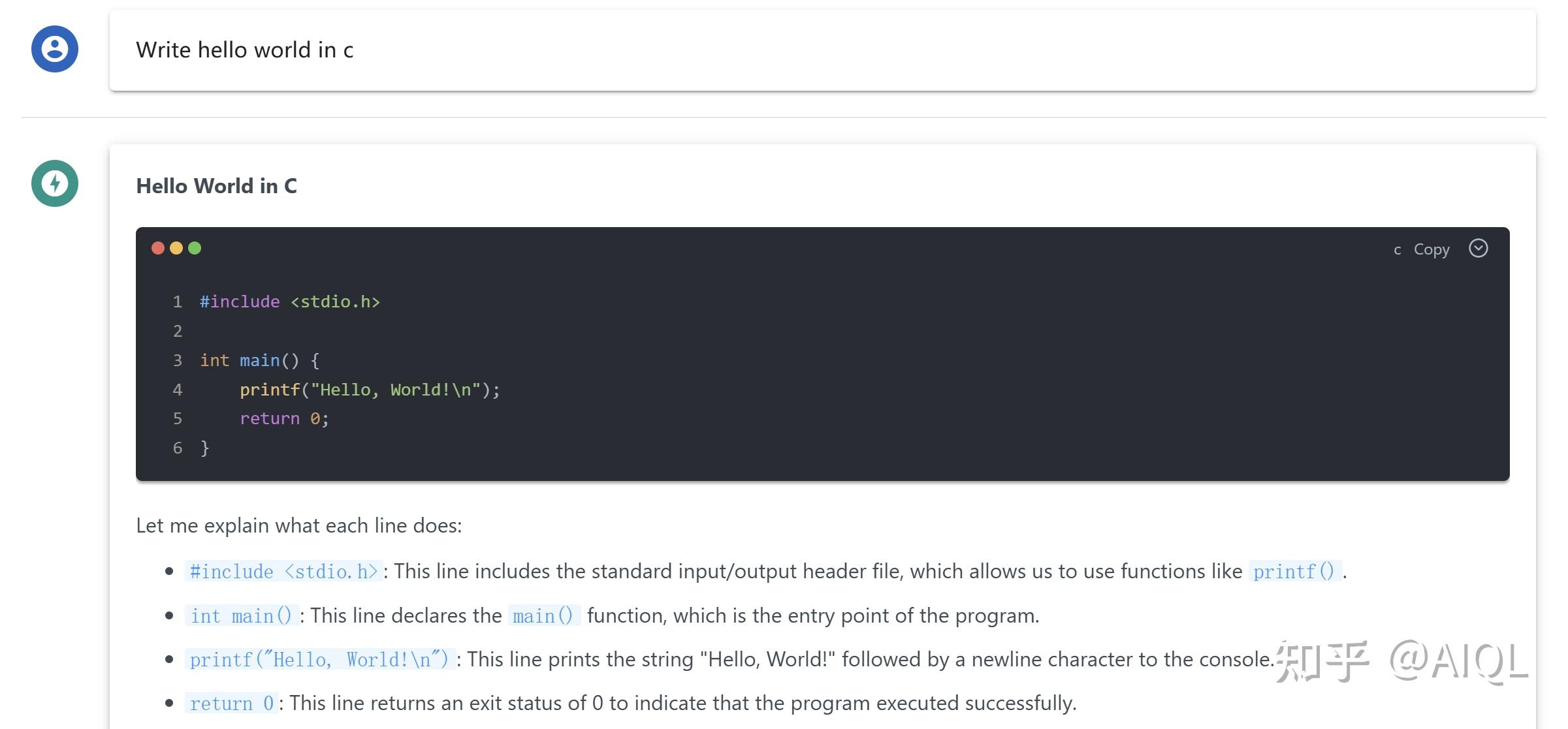Click the blue user avatar icon

tap(55, 49)
